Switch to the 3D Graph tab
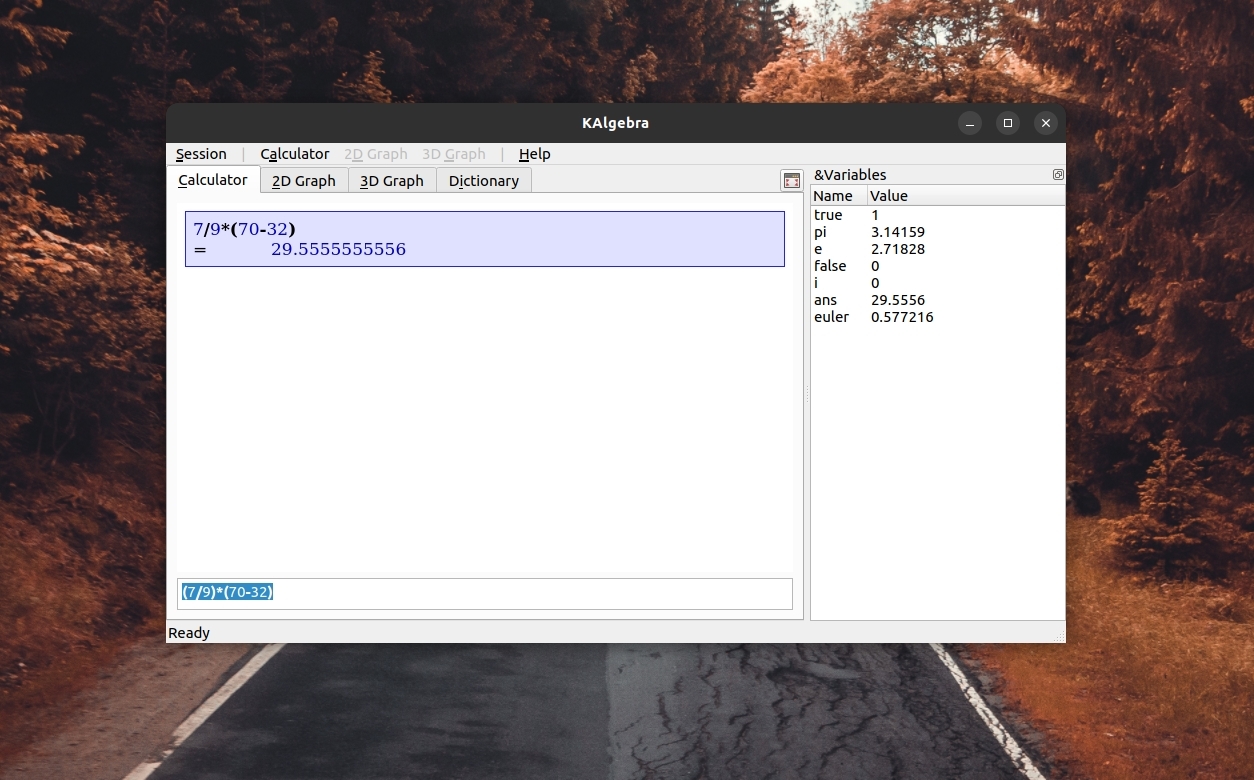This screenshot has height=780, width=1254. (x=391, y=181)
